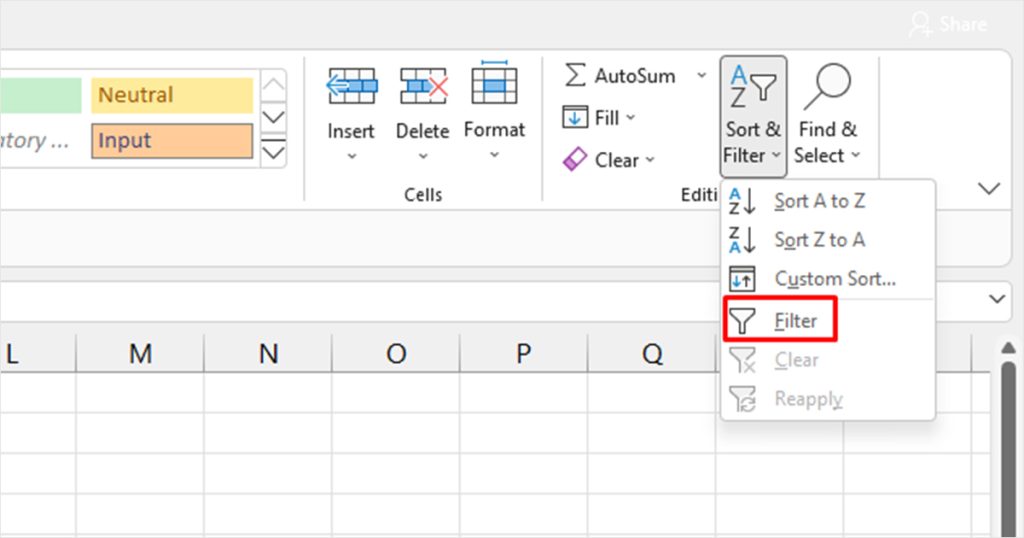Click the Insert cells icon

tap(351, 88)
